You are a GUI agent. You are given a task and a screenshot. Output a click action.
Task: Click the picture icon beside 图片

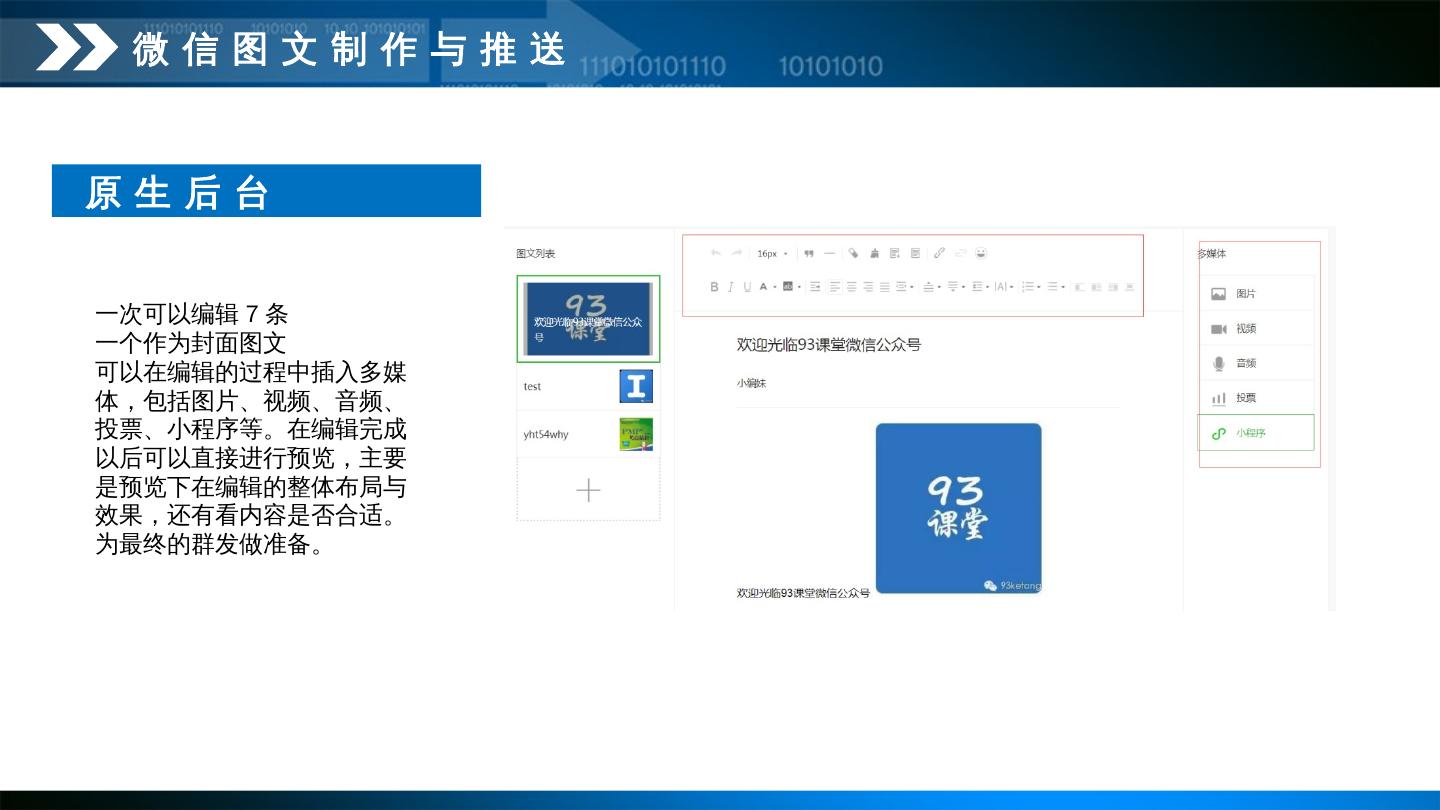pos(1218,294)
